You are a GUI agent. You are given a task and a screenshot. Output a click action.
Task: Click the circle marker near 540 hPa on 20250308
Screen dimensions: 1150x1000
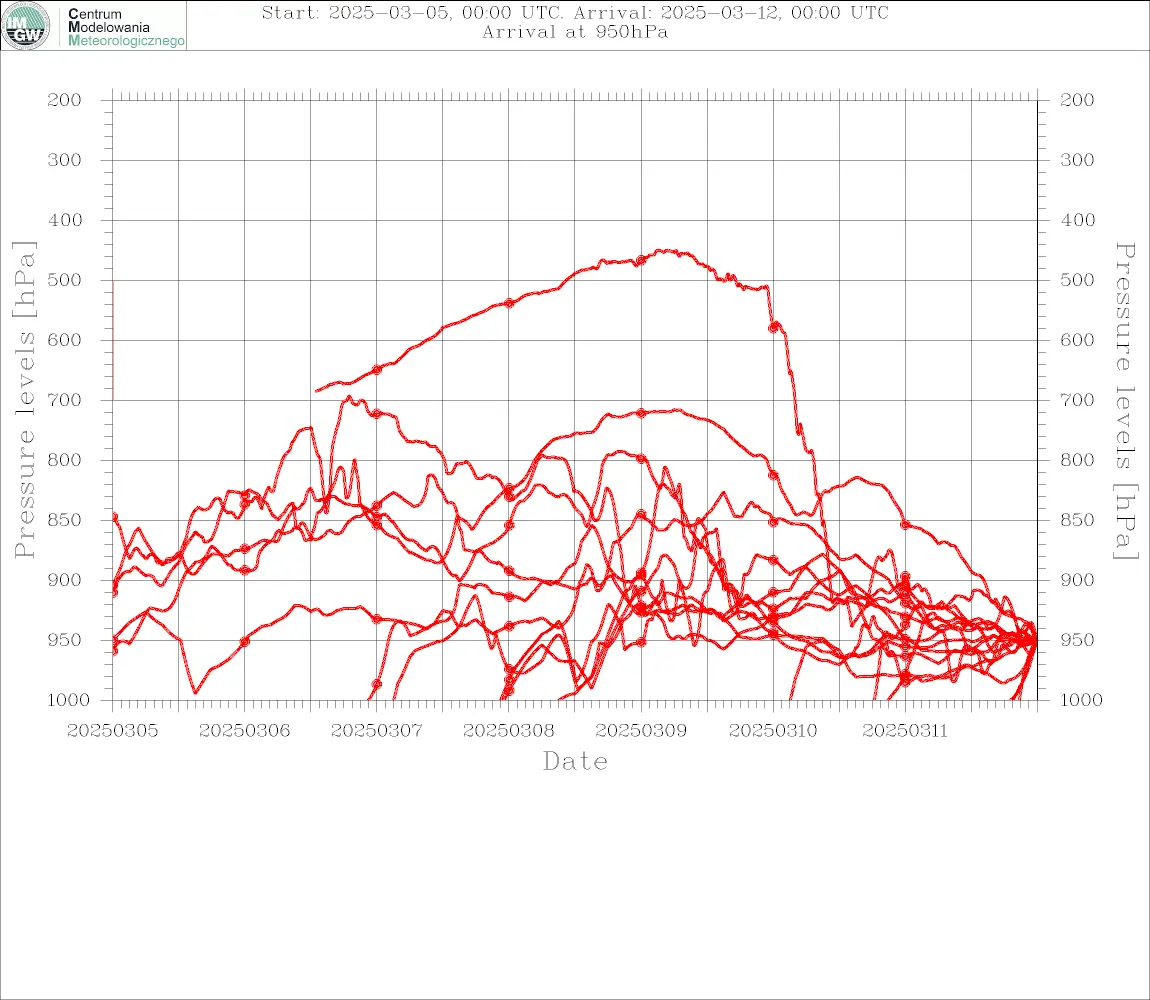[x=509, y=303]
